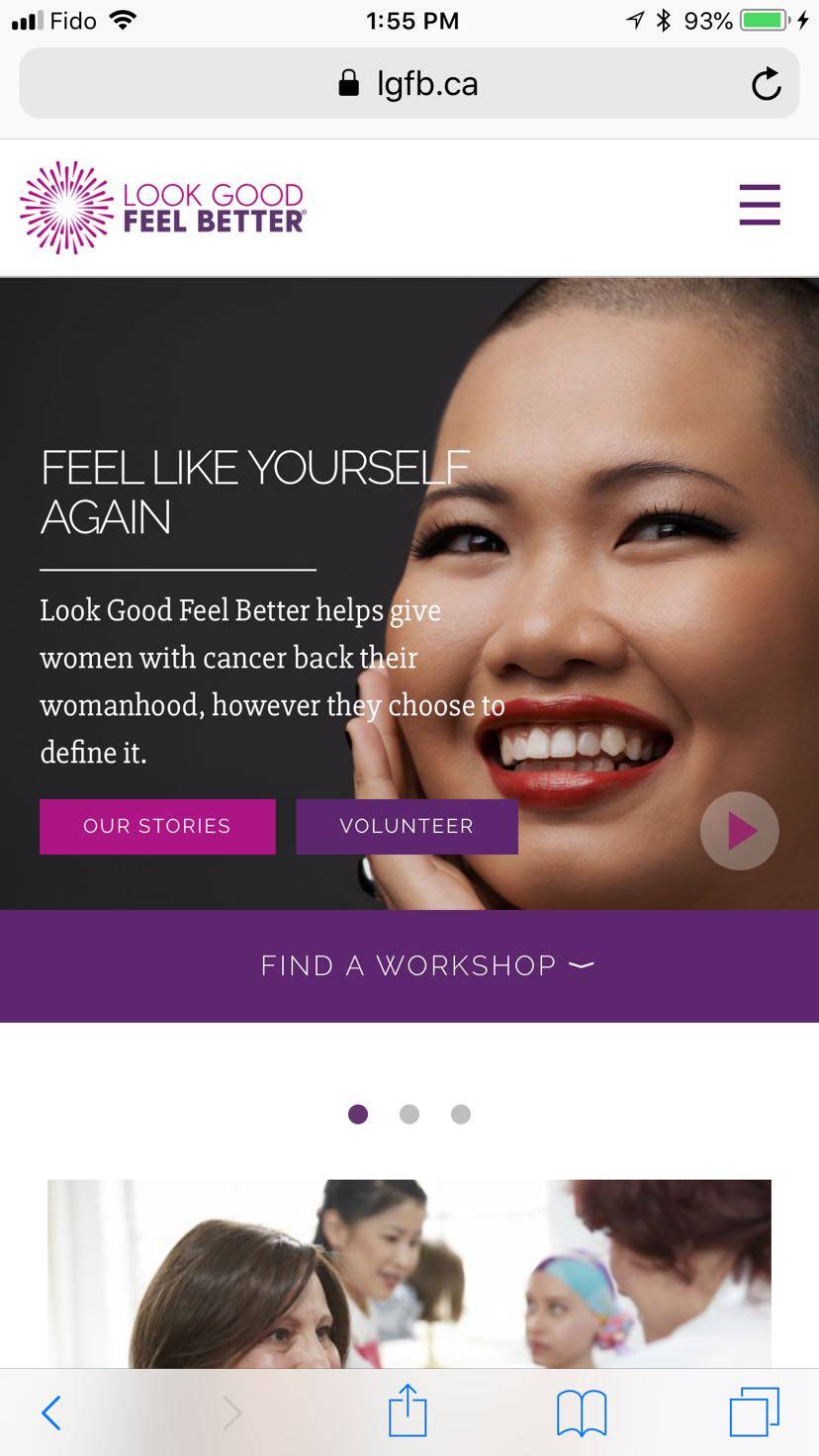The image size is (819, 1456).
Task: Select the second carousel dot
Action: pyautogui.click(x=409, y=1115)
